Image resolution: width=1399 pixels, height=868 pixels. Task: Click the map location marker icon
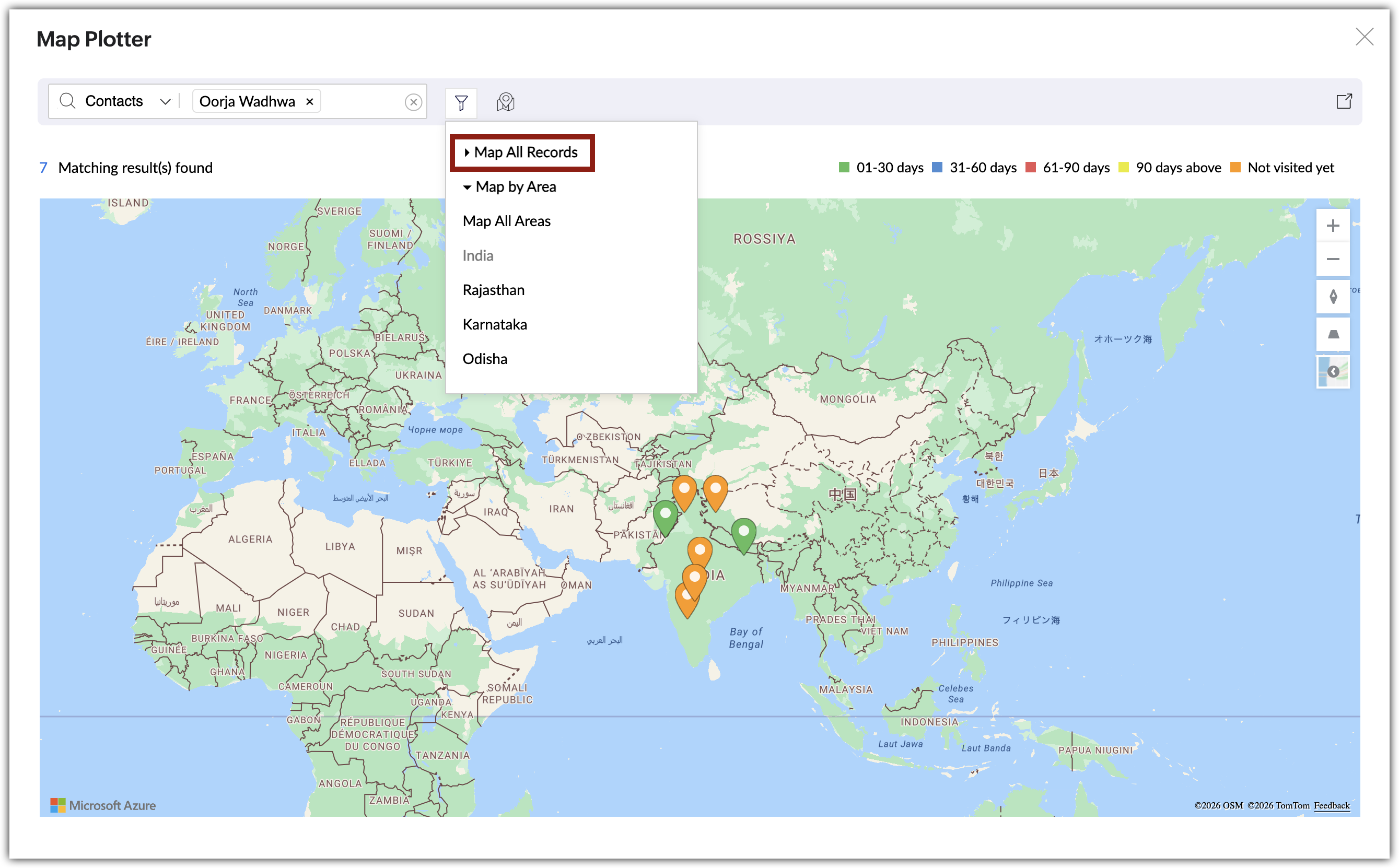click(505, 102)
